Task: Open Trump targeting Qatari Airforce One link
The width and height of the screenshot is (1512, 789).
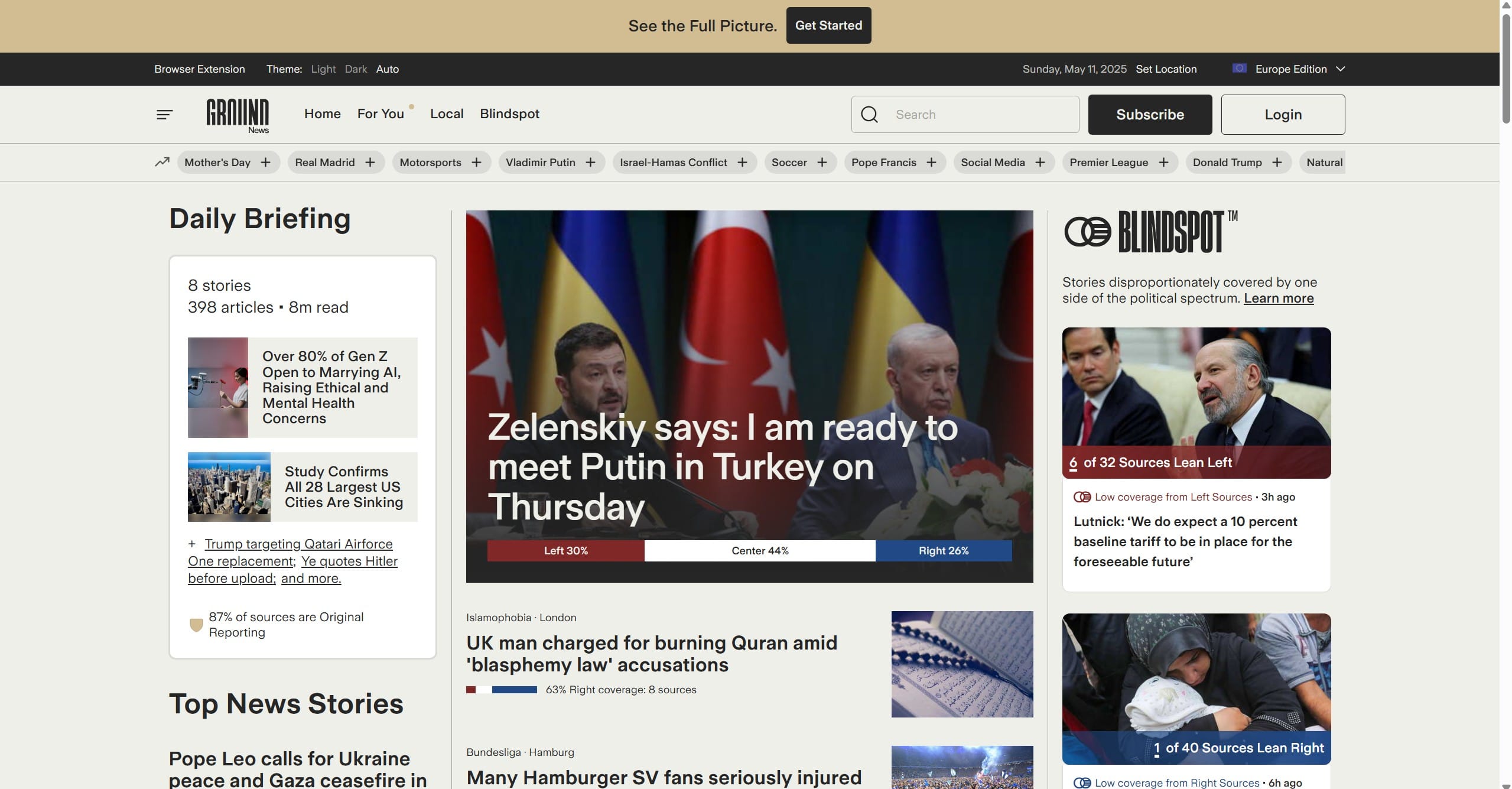Action: pyautogui.click(x=290, y=553)
